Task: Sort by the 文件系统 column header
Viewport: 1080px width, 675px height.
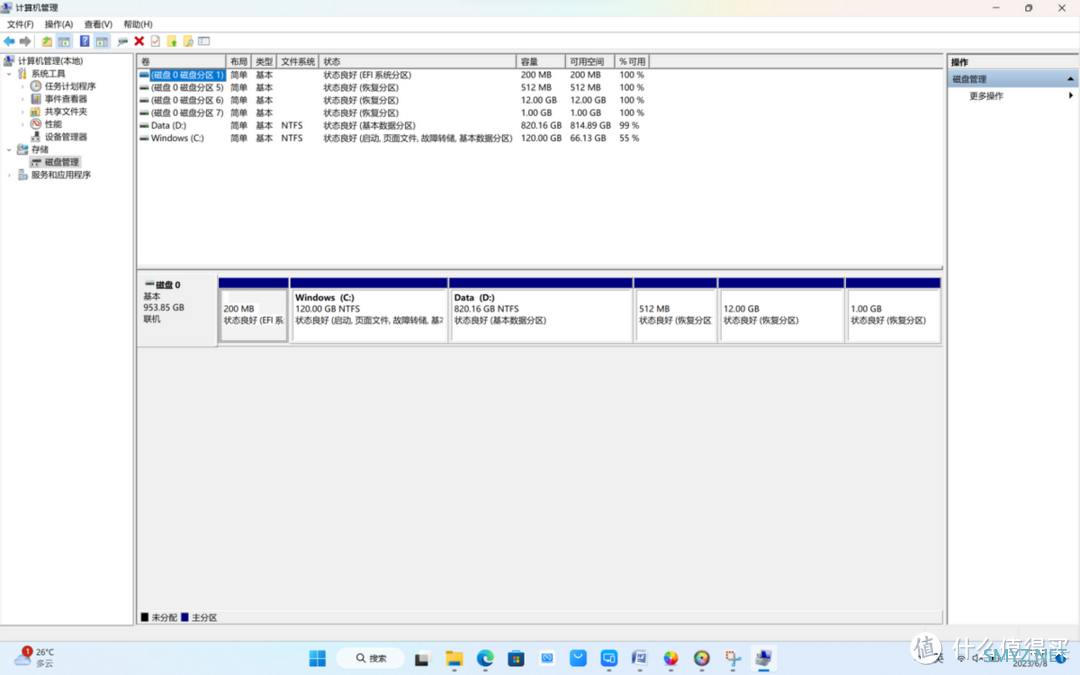Action: [x=298, y=61]
